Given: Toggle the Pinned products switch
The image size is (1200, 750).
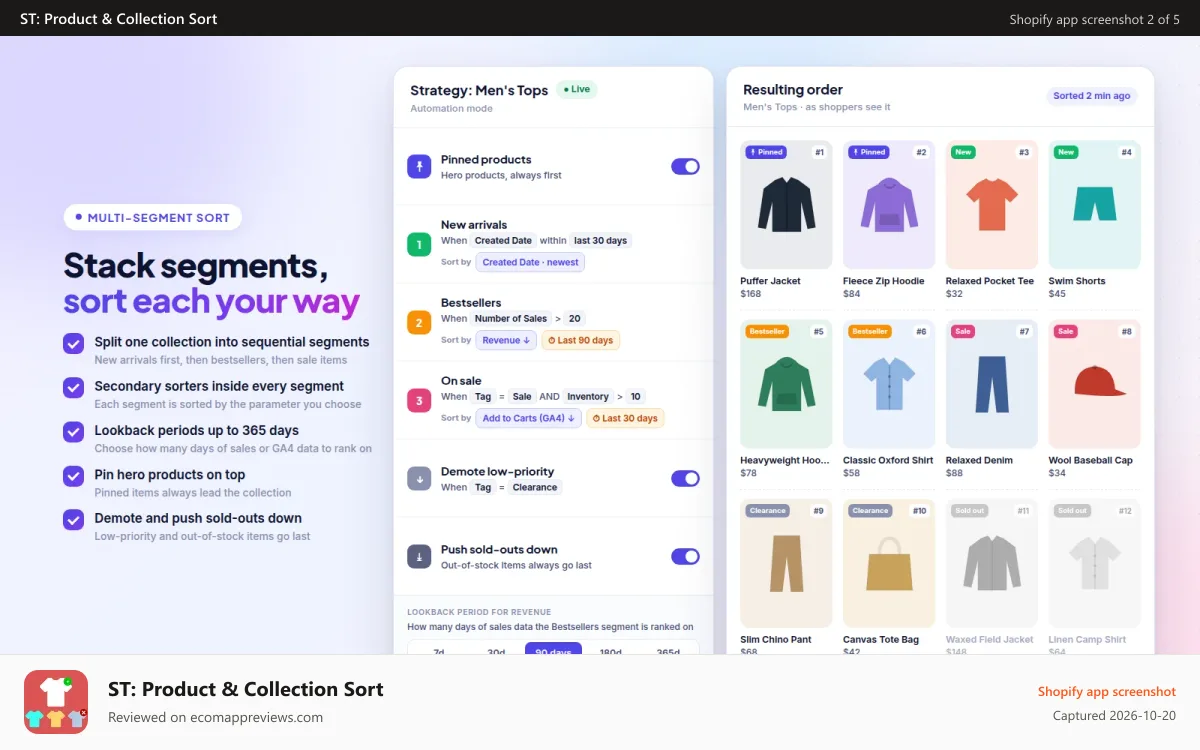Looking at the screenshot, I should [685, 166].
